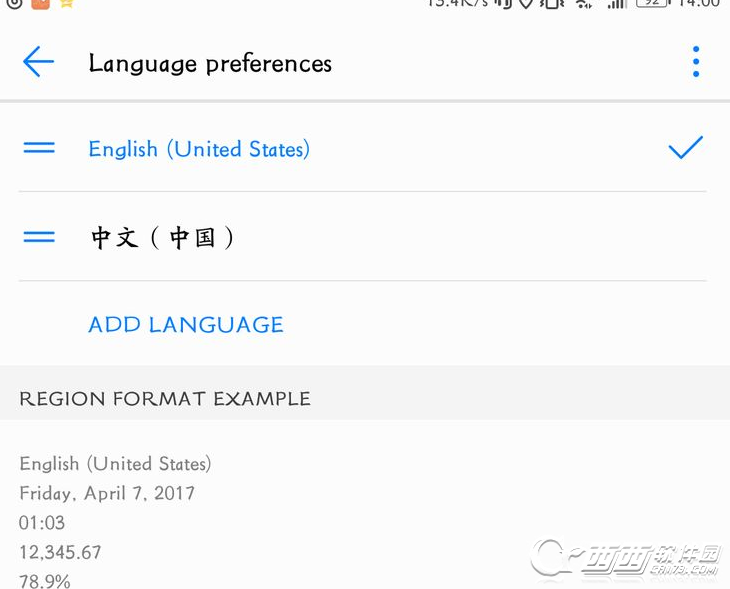Tap the REGION FORMAT EXAMPLE section header
730x589 pixels.
(165, 398)
